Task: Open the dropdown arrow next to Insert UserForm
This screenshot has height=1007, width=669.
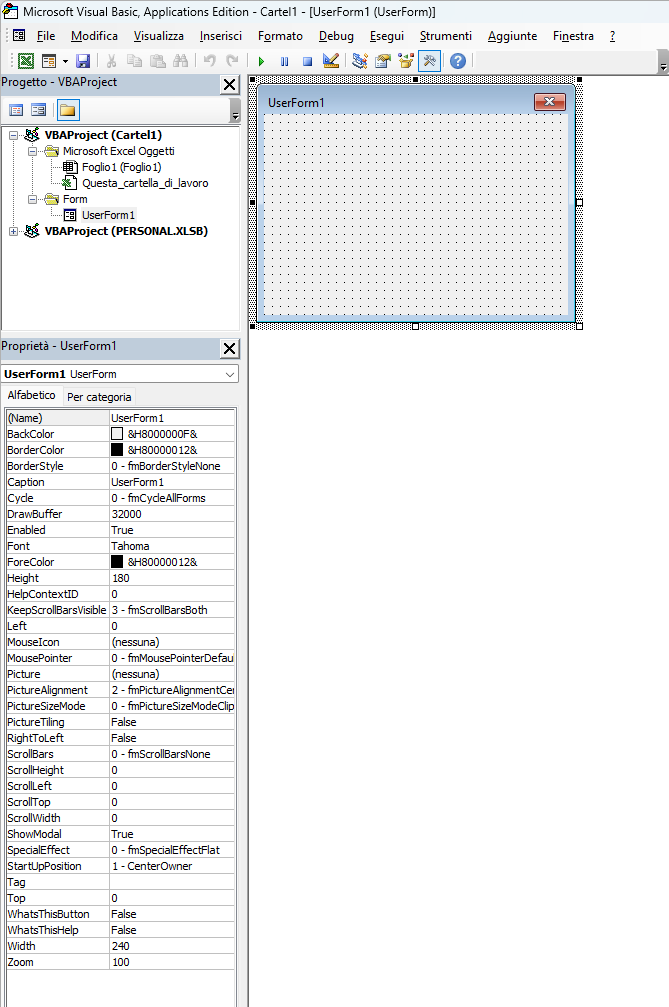Action: [65, 61]
